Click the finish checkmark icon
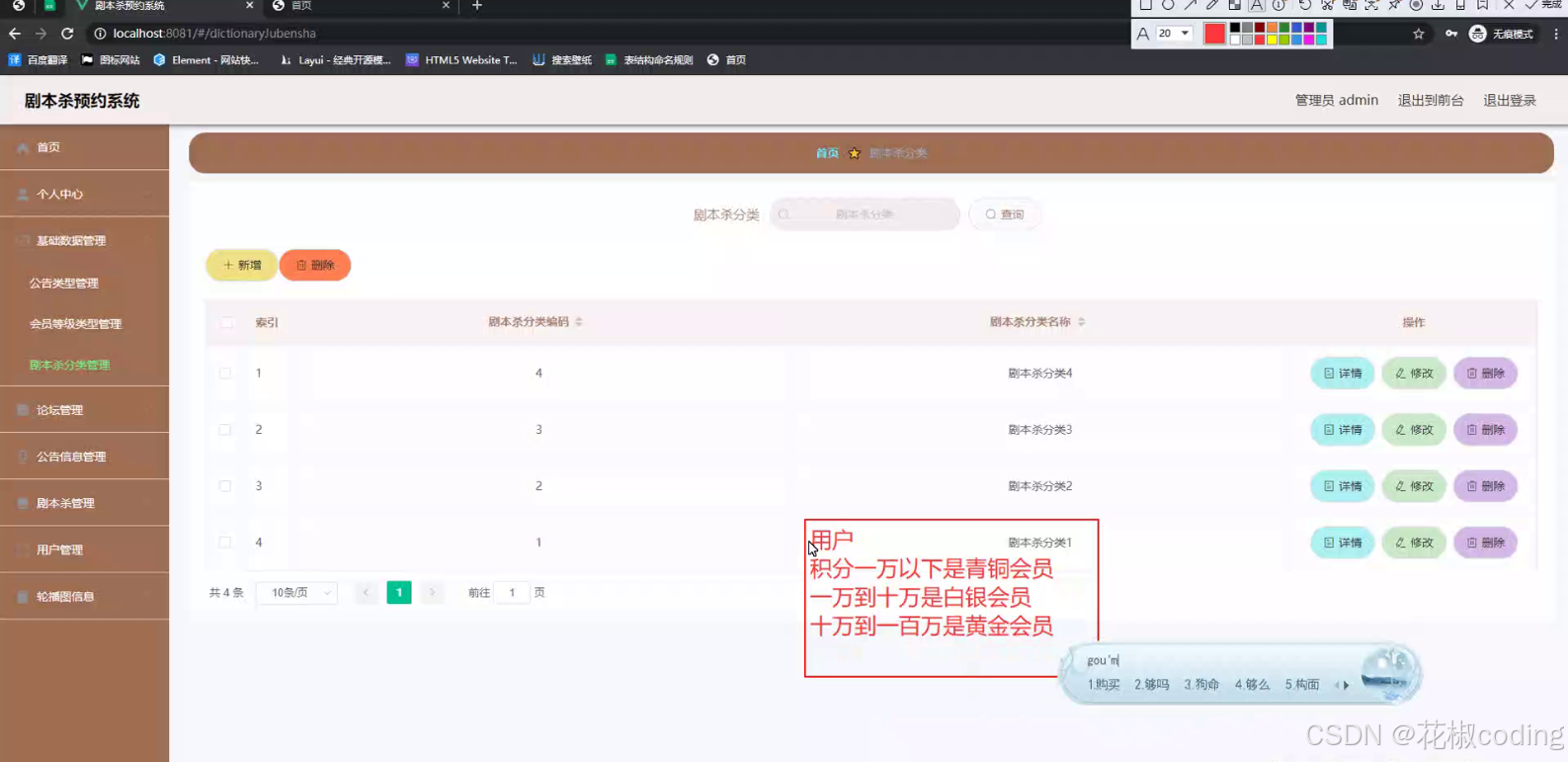Viewport: 1568px width, 762px height. pos(1532,5)
